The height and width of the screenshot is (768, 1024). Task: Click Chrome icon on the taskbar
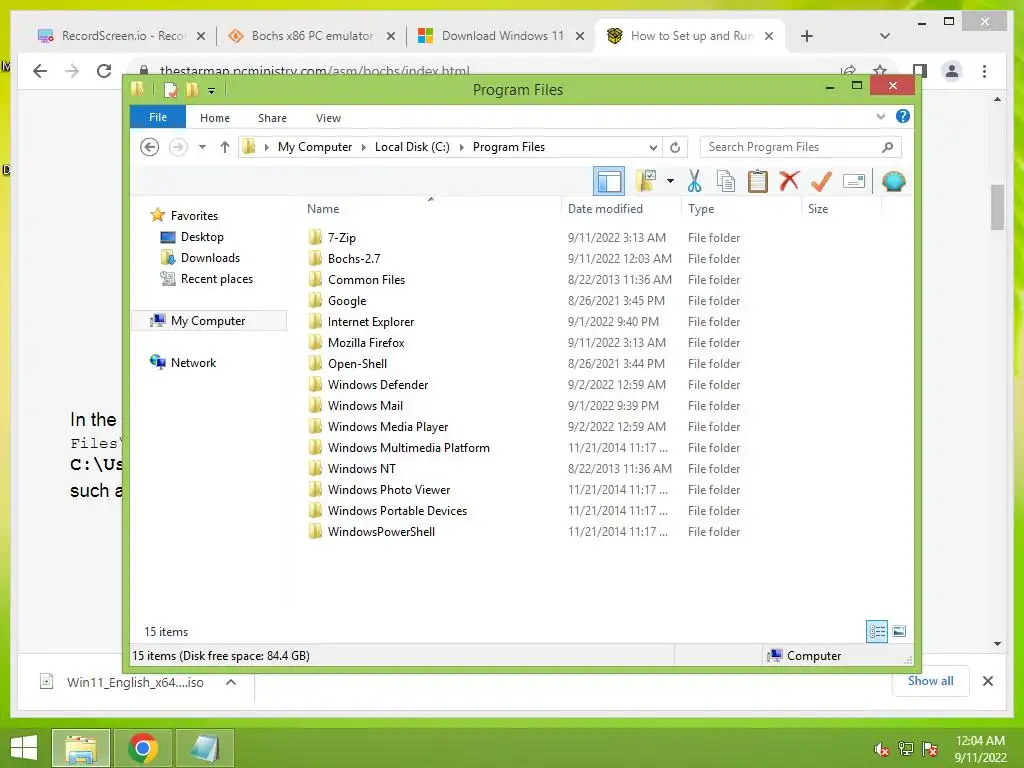(x=143, y=748)
